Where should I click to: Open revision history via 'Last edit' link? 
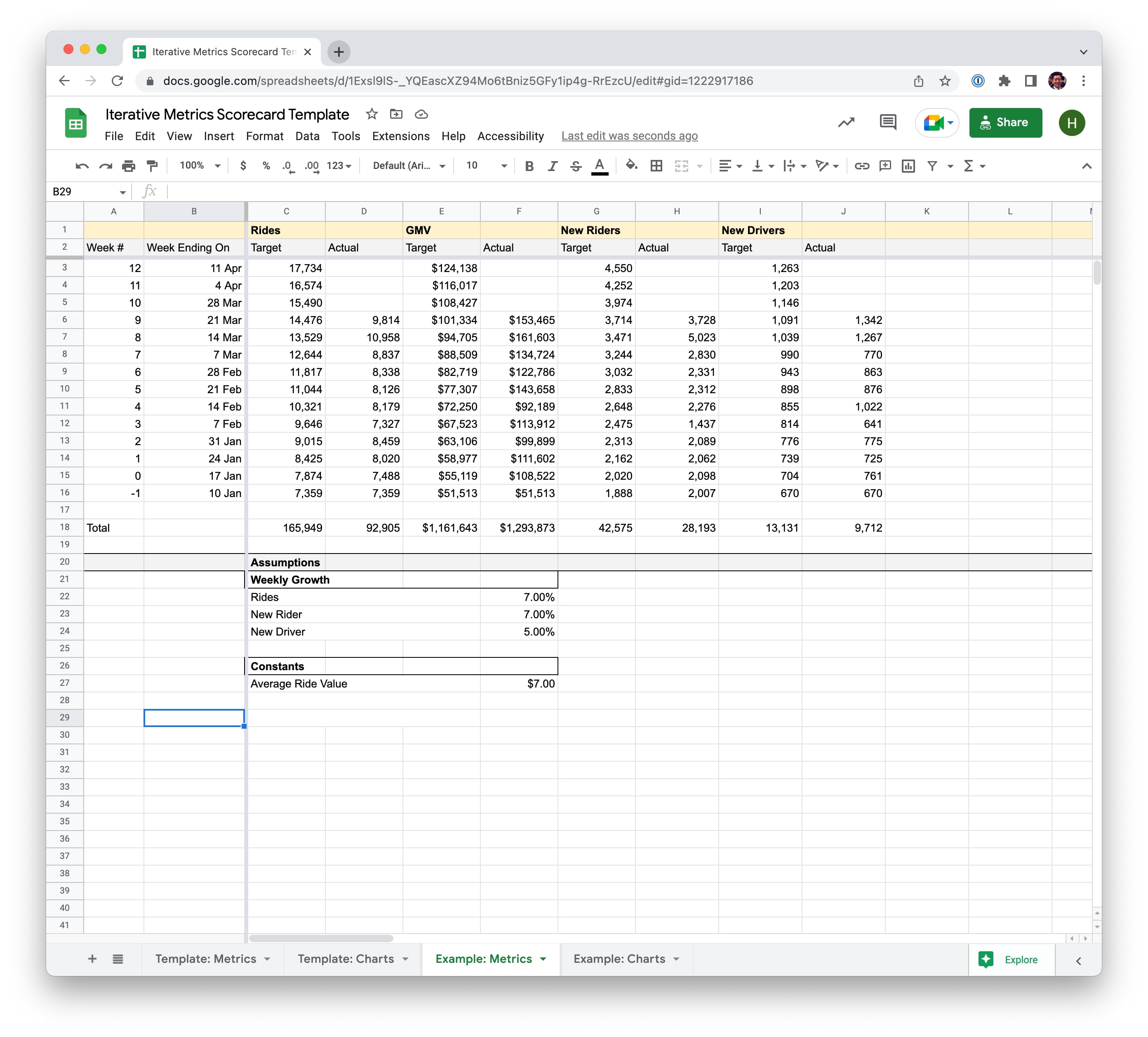pyautogui.click(x=629, y=136)
